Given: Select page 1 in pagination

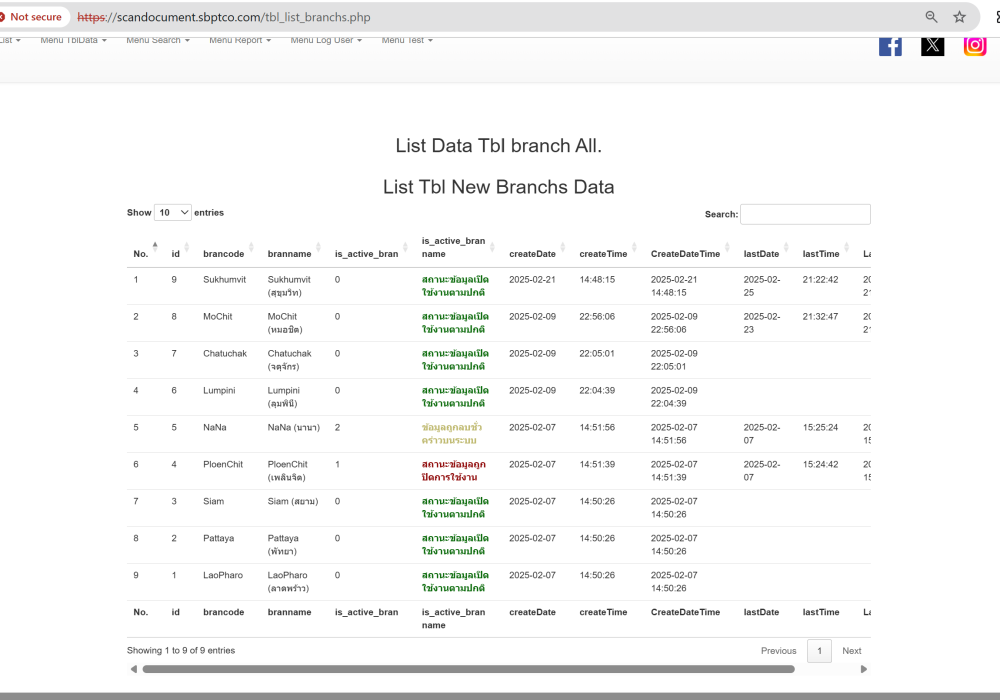Looking at the screenshot, I should pos(819,651).
